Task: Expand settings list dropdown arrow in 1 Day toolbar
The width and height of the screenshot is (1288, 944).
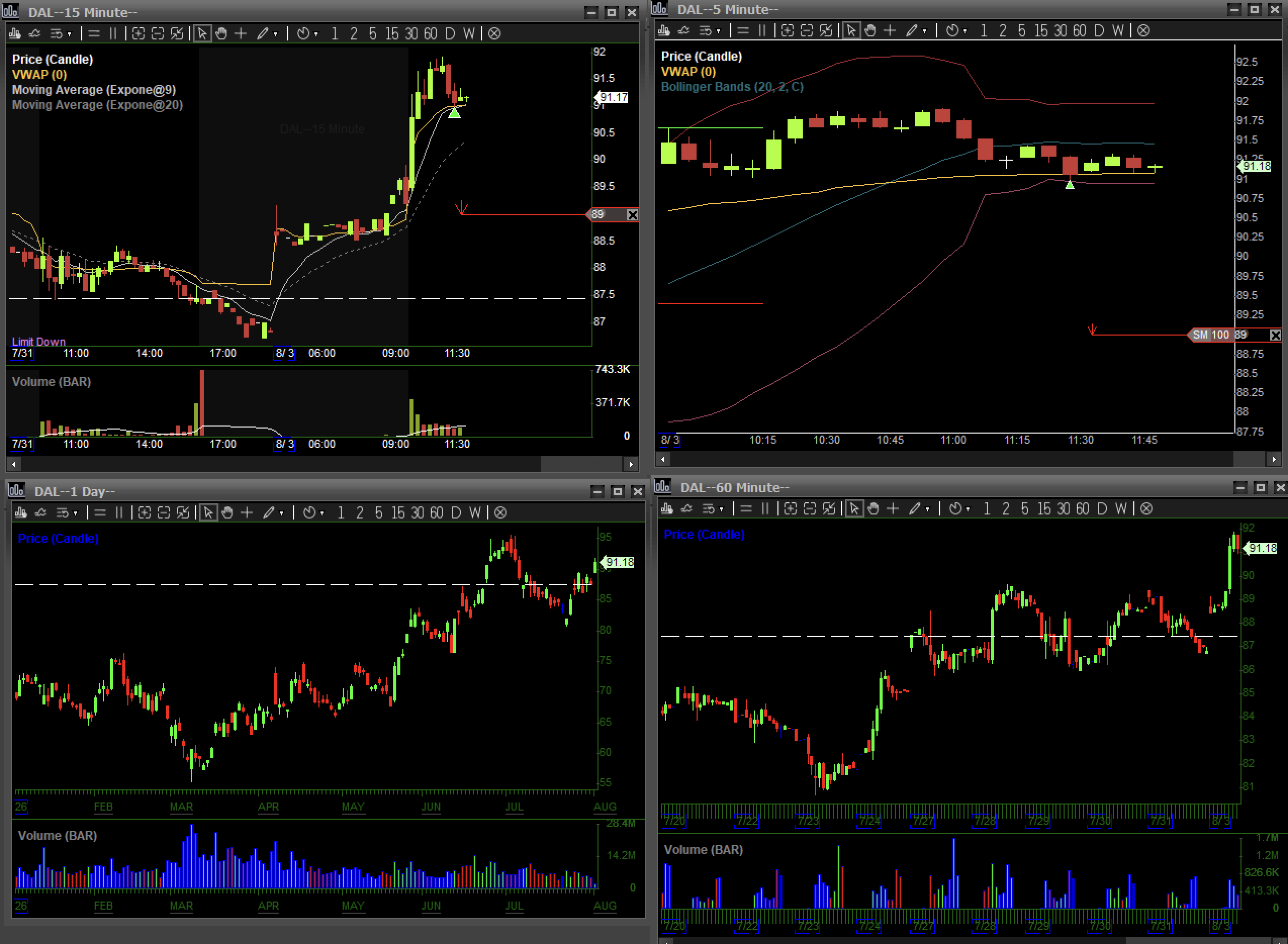Action: pos(75,513)
